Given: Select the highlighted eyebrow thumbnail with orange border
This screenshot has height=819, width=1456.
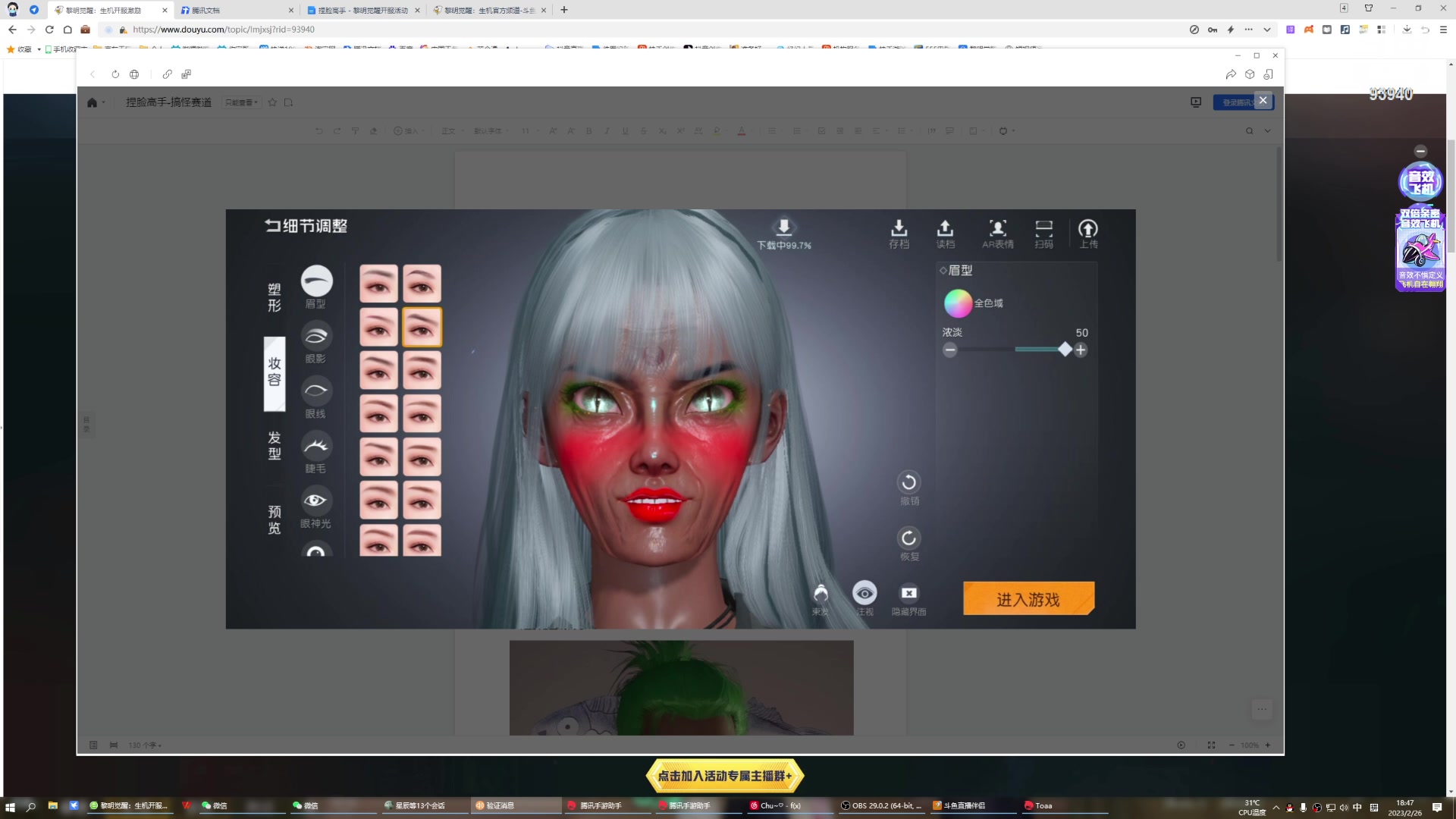Looking at the screenshot, I should (422, 327).
